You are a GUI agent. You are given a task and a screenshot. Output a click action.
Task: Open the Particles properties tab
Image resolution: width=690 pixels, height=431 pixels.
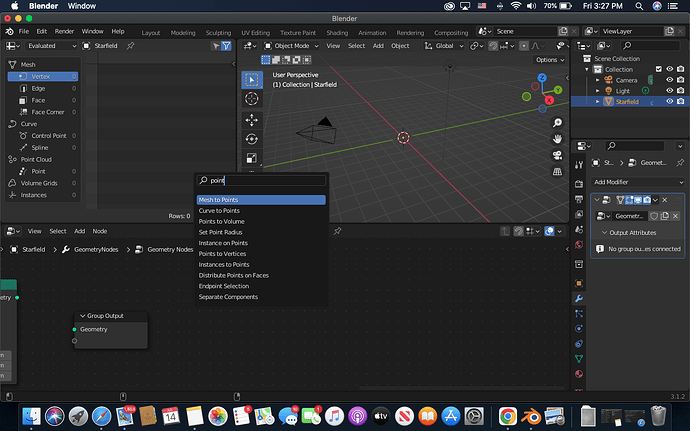point(579,313)
